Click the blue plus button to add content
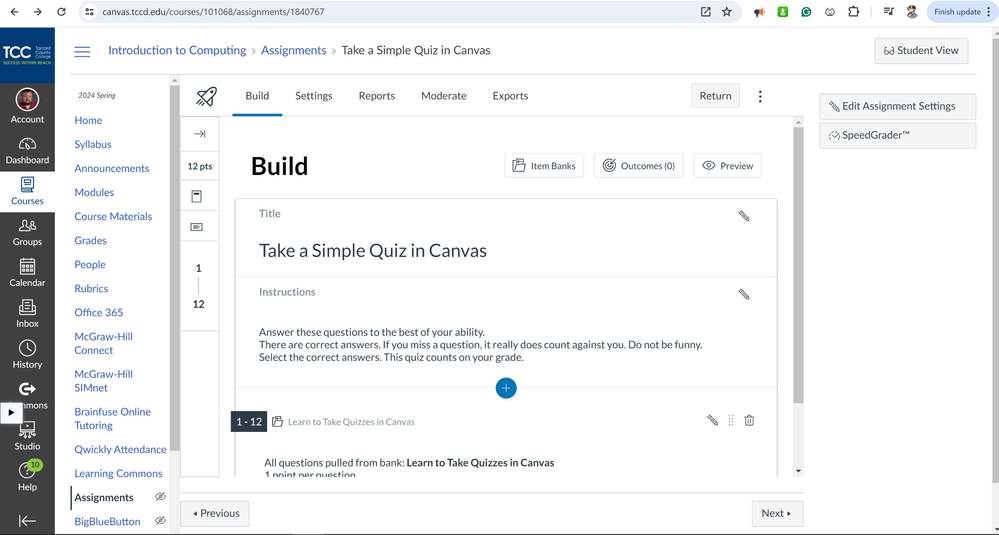 (x=506, y=388)
